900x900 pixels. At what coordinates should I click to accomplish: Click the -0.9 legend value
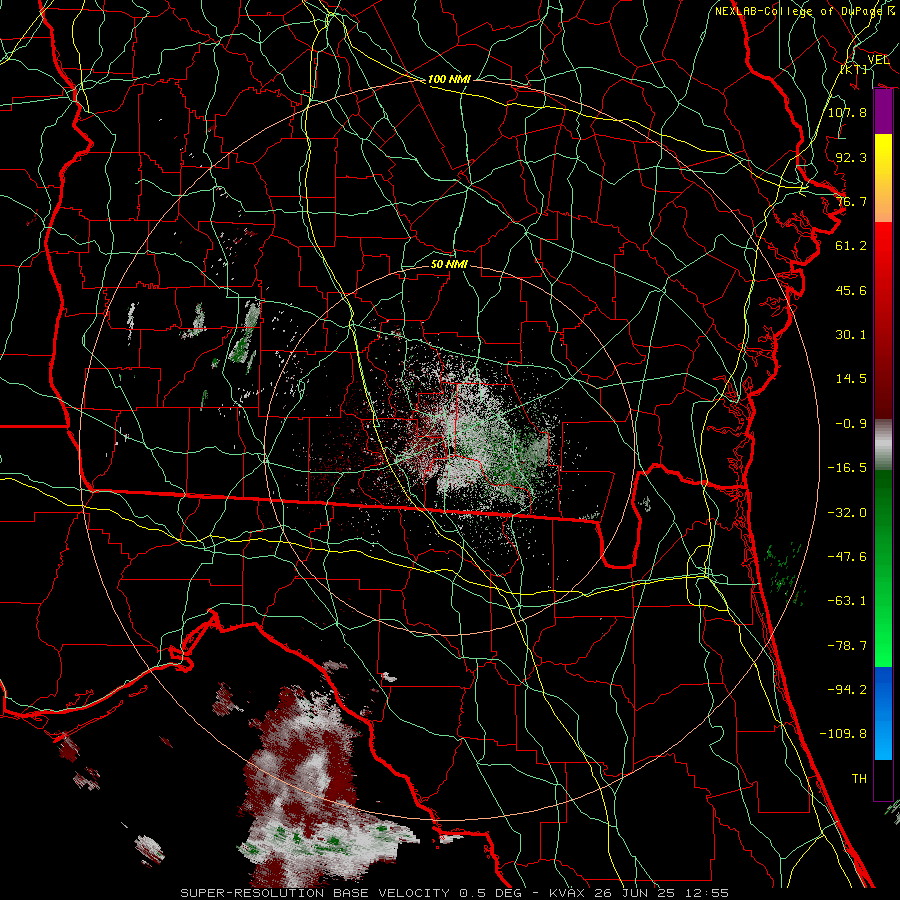(x=851, y=424)
